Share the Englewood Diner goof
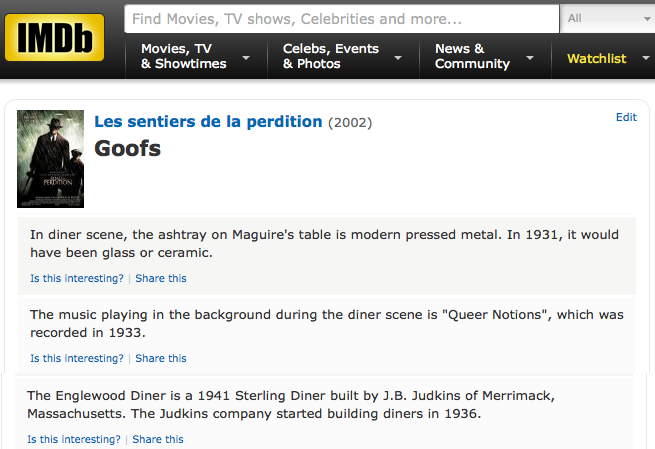 (158, 439)
